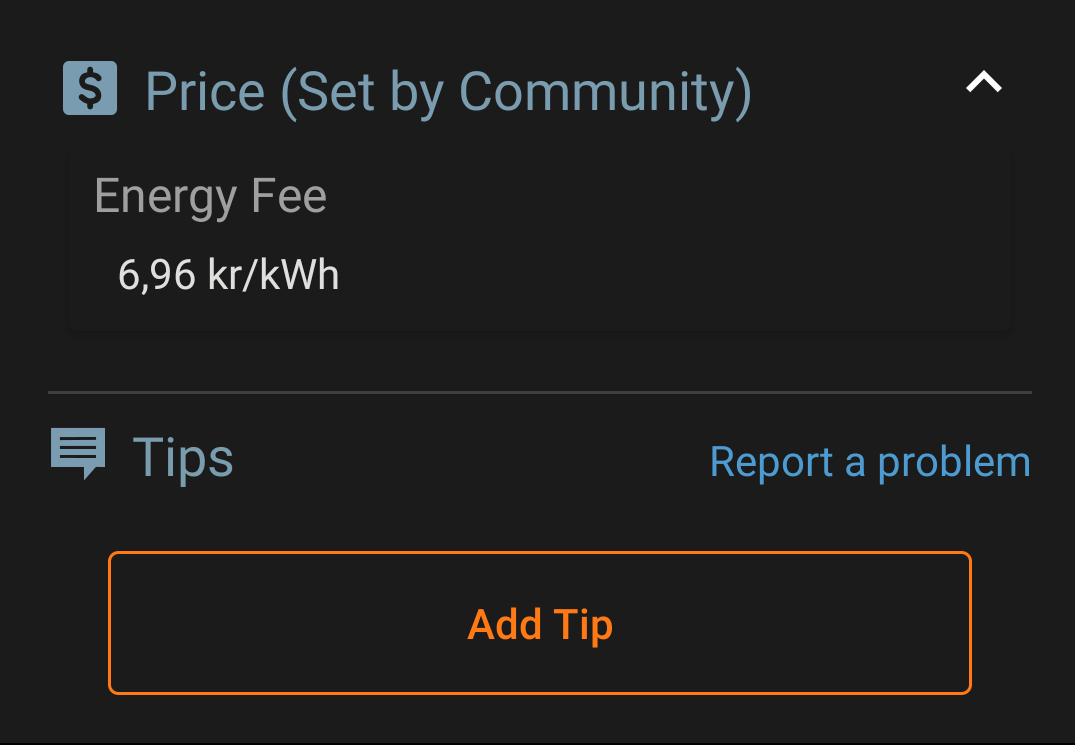Tap the blue square icon with $ symbol
Screen dimensions: 1075x745
pos(90,88)
